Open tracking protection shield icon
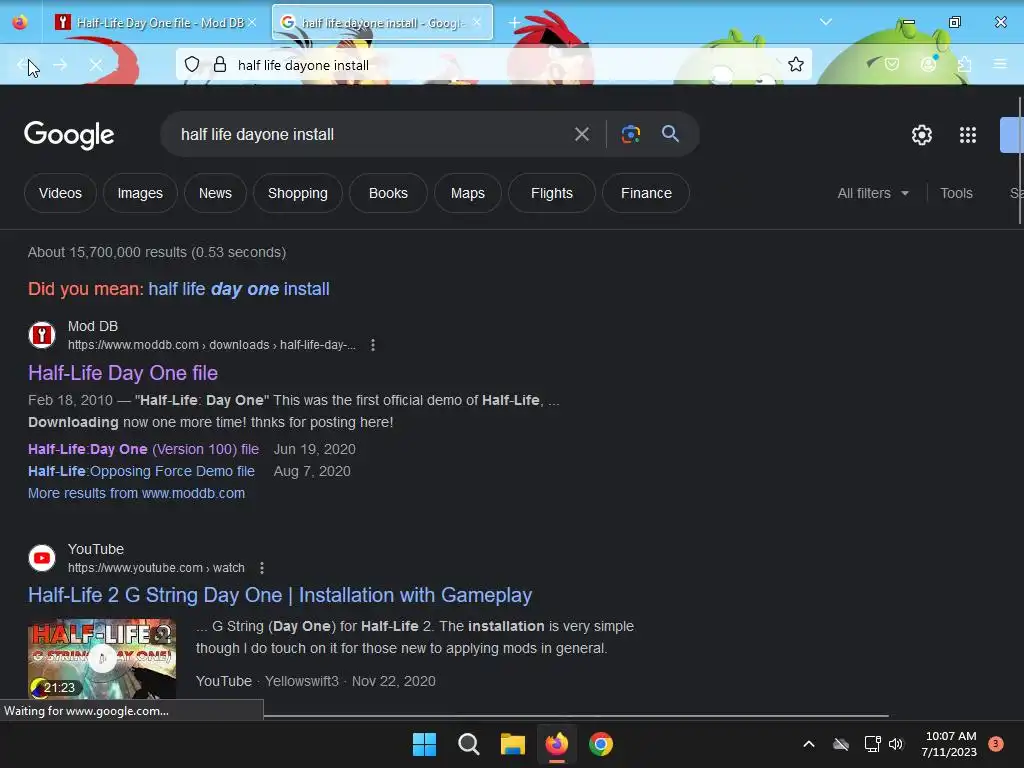Screen dimensions: 1024x768 192,64
